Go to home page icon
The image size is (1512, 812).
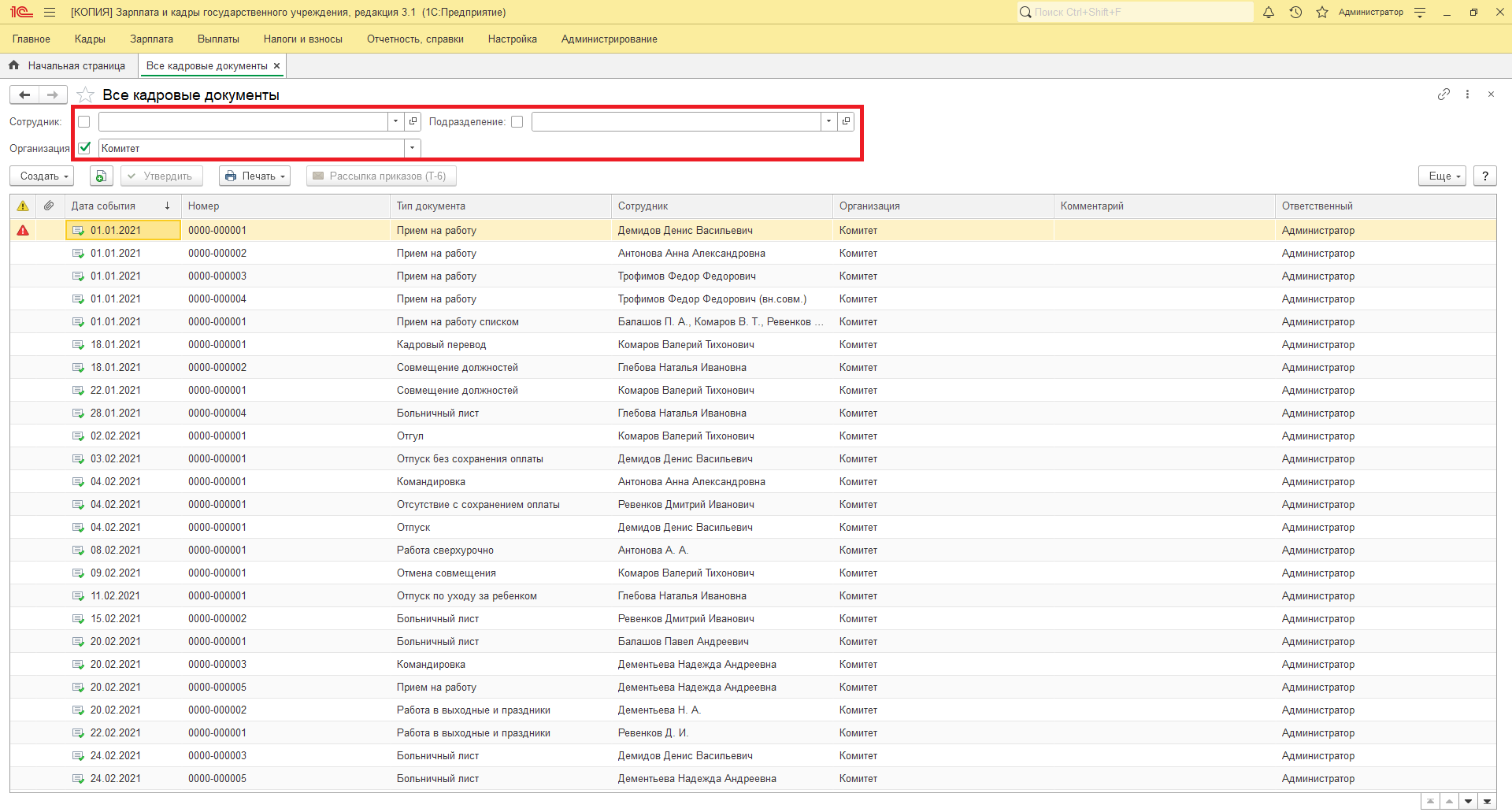[x=13, y=65]
